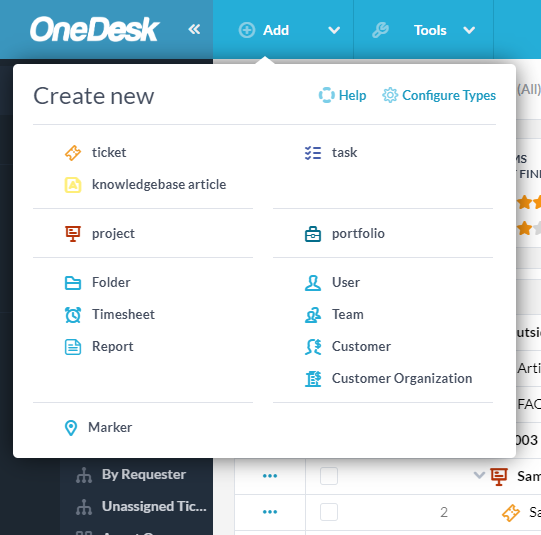Click the Report document icon
The image size is (541, 535).
pyautogui.click(x=73, y=347)
